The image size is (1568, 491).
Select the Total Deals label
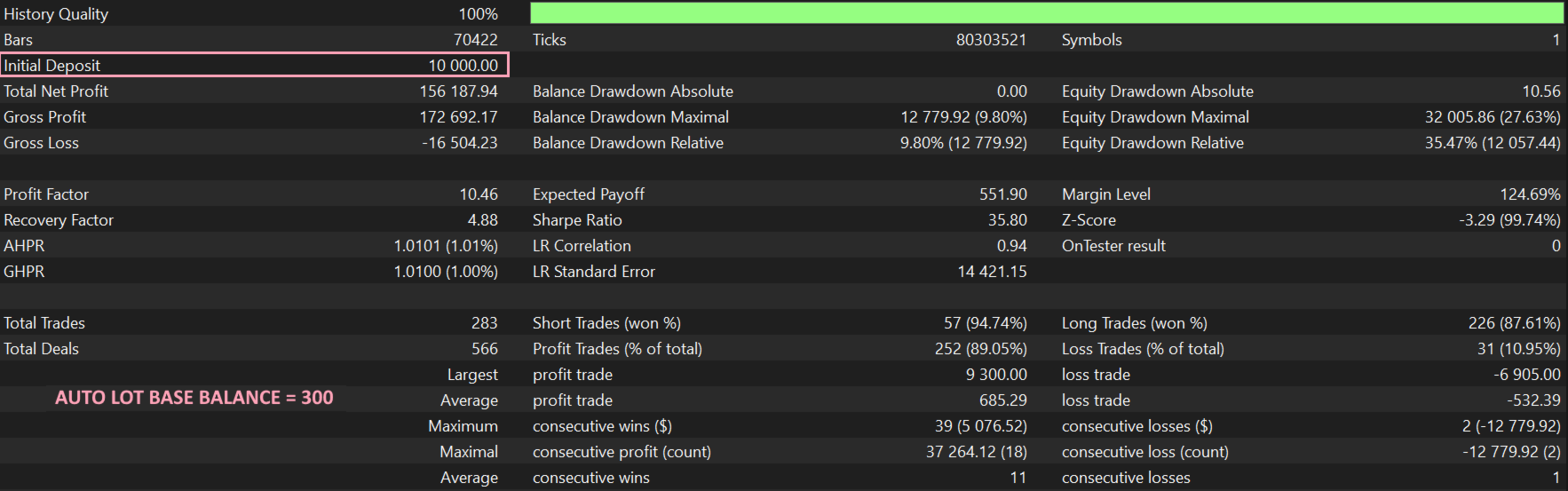pyautogui.click(x=42, y=349)
